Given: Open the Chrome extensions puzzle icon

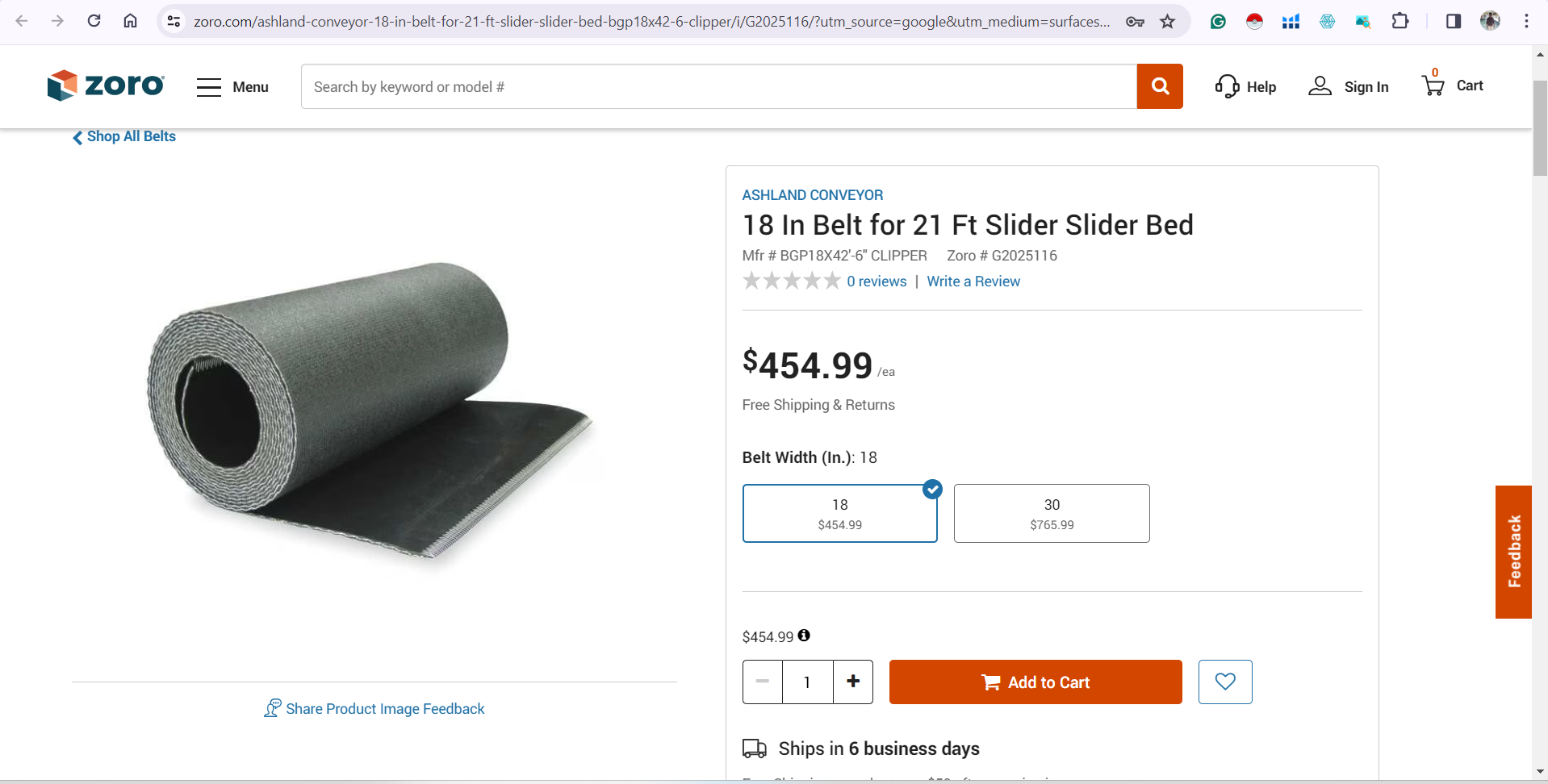Looking at the screenshot, I should coord(1401,22).
